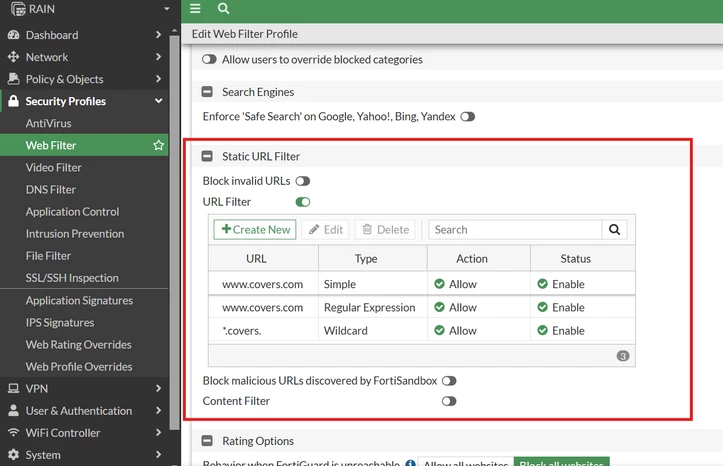Toggle Block malicious URLs discovered by FortiSandbox
Image resolution: width=723 pixels, height=466 pixels.
tap(449, 381)
